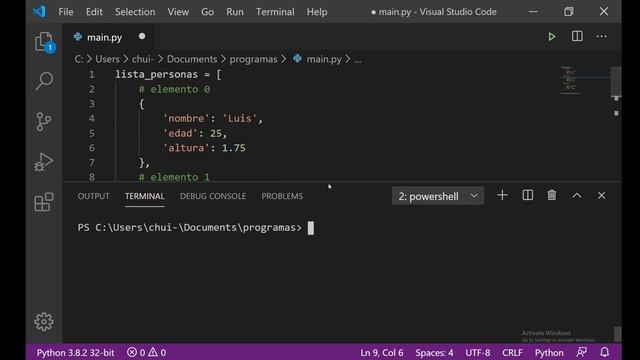
Task: Open the 2: powershell terminal dropdown
Action: pyautogui.click(x=438, y=196)
